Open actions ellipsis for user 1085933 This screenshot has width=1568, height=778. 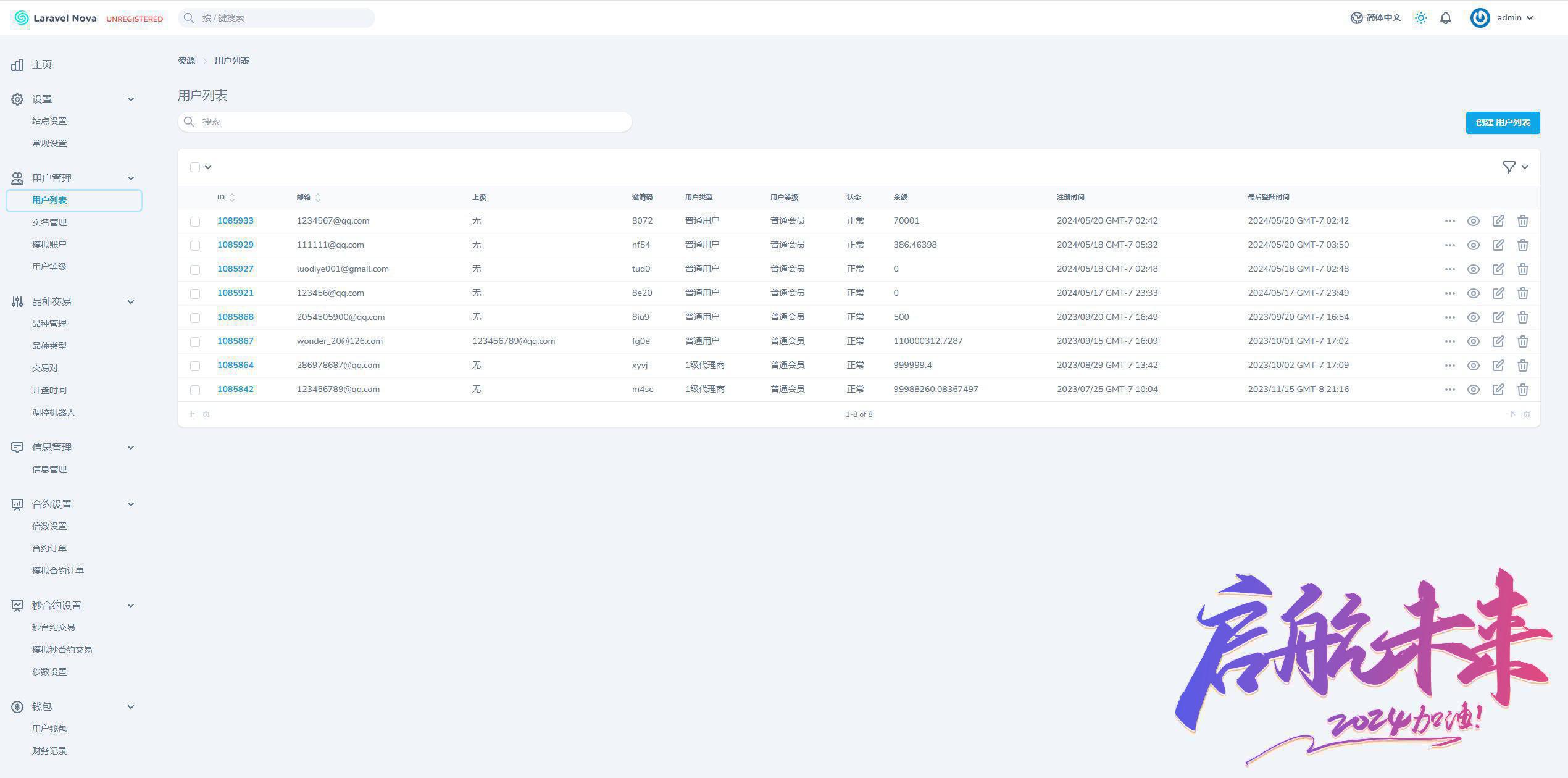click(x=1450, y=221)
